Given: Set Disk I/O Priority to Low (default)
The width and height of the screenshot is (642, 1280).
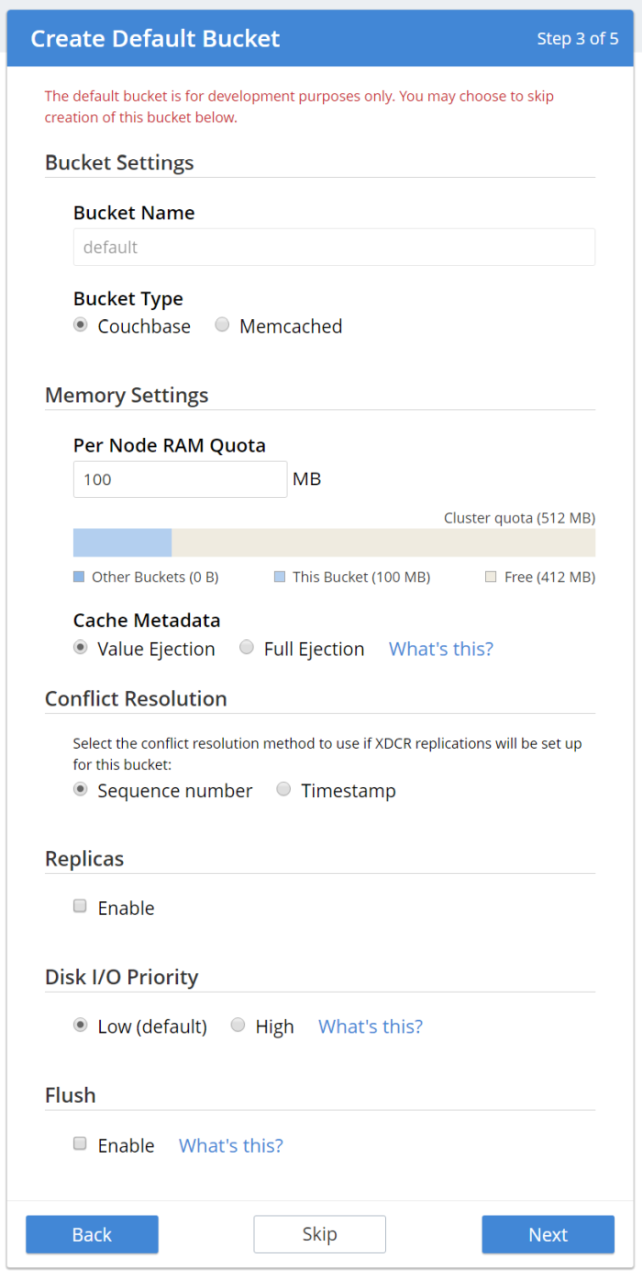Looking at the screenshot, I should [x=80, y=1024].
